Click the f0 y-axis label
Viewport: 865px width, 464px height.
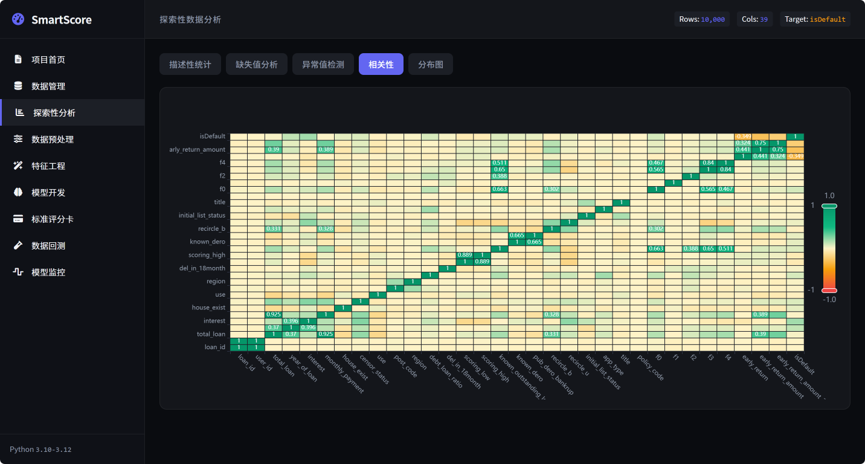coord(222,189)
